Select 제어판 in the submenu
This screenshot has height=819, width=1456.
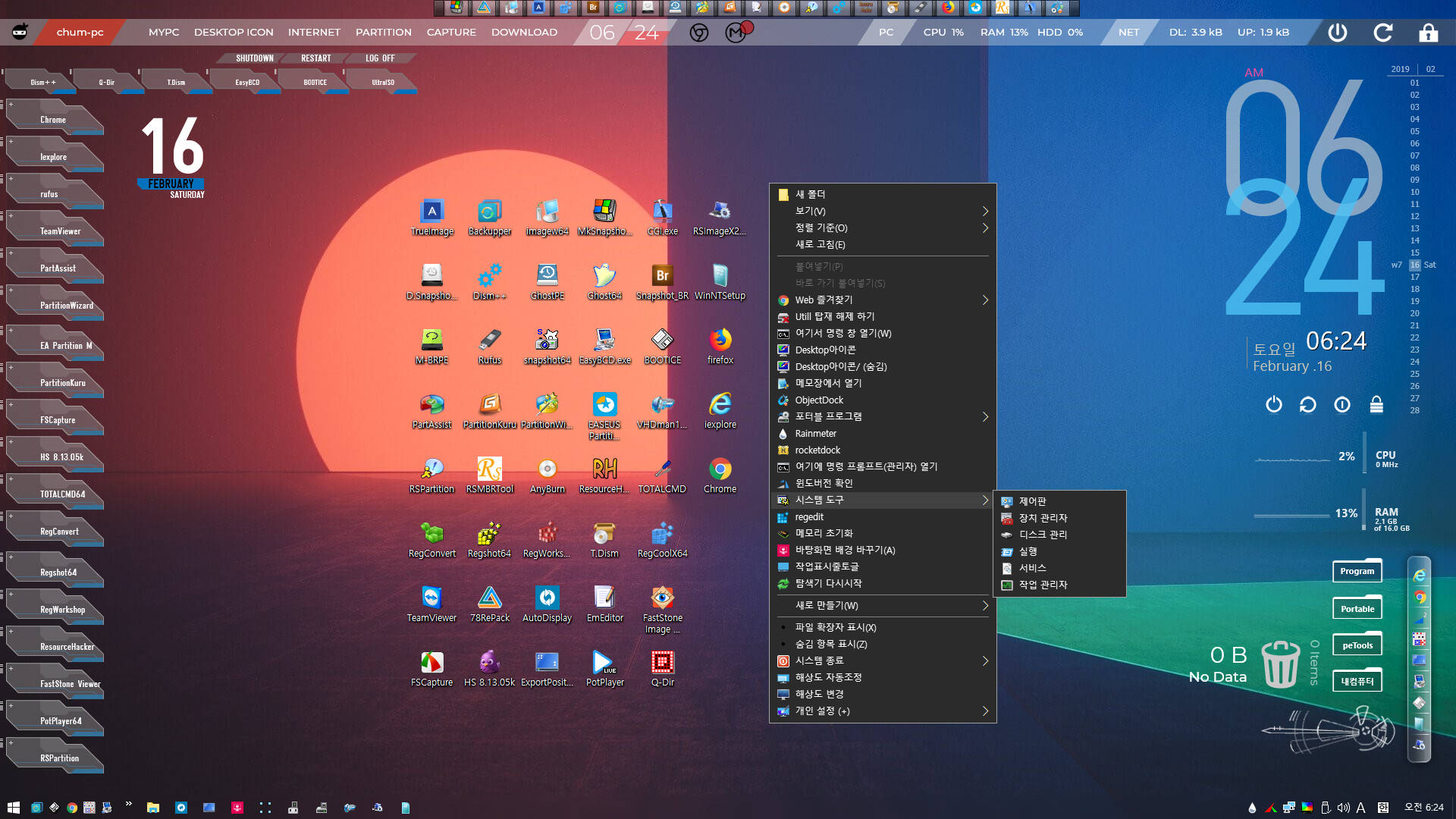pyautogui.click(x=1059, y=501)
